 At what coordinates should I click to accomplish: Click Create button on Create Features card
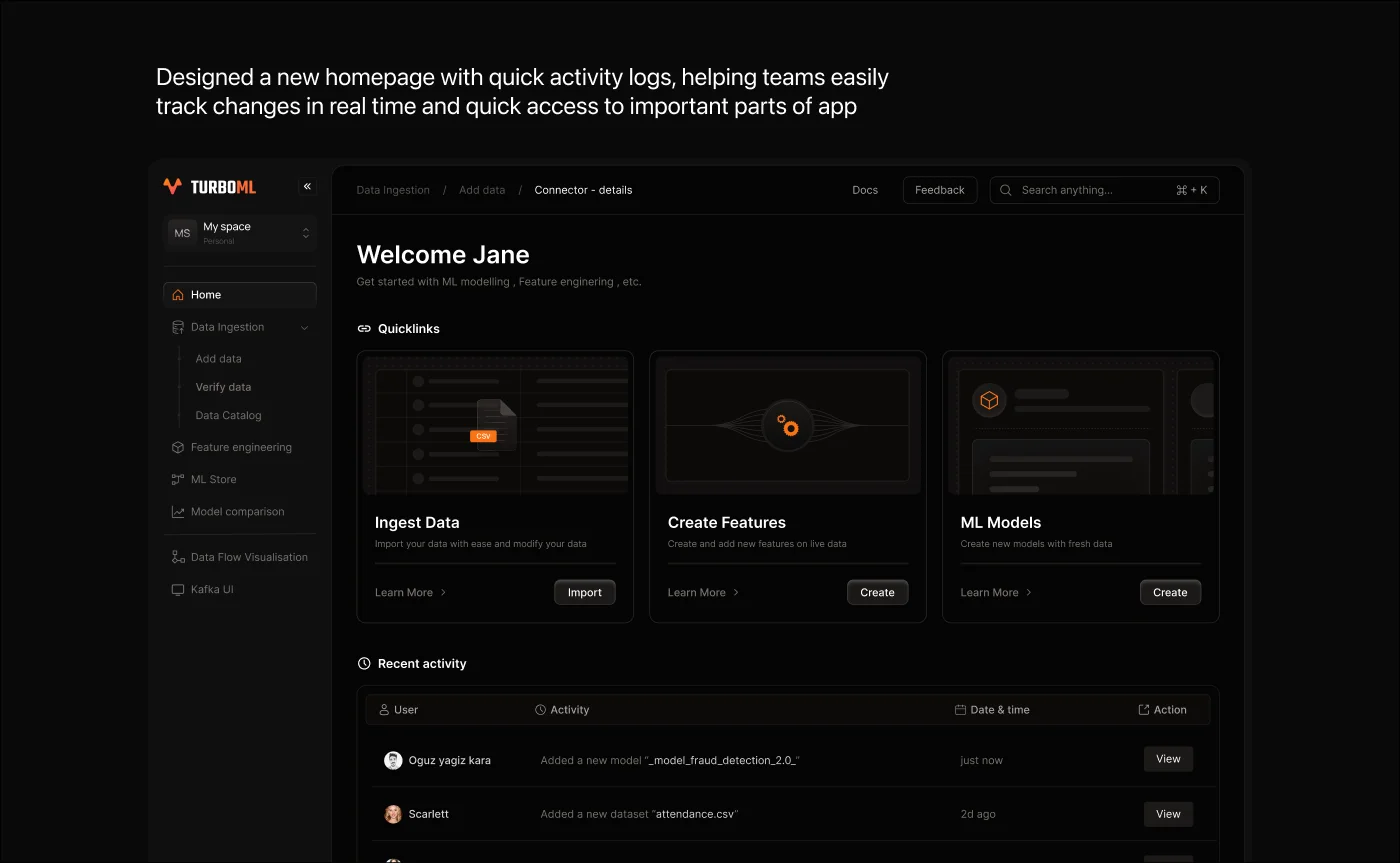(878, 592)
